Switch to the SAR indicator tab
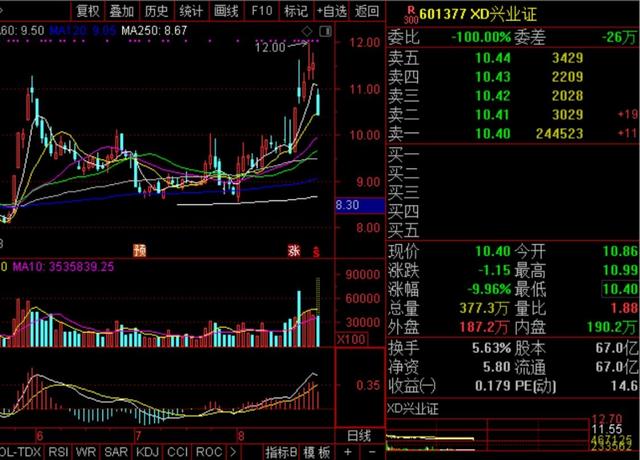640x460 pixels. pos(116,452)
